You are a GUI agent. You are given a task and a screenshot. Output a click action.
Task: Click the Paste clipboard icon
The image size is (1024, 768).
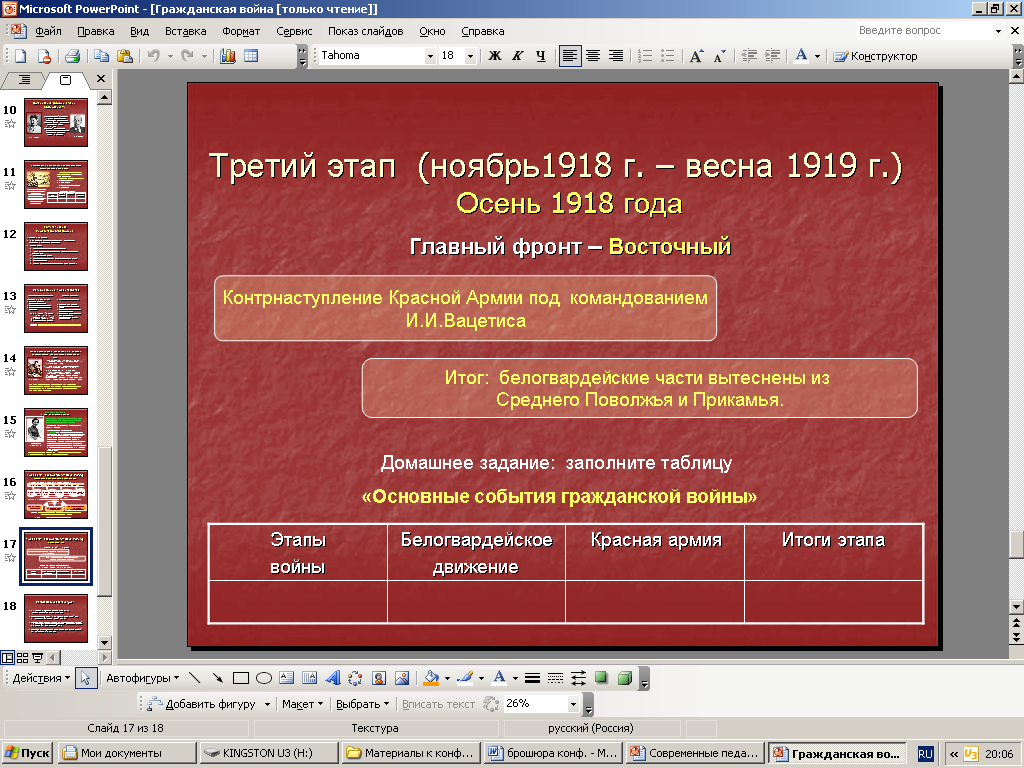125,56
